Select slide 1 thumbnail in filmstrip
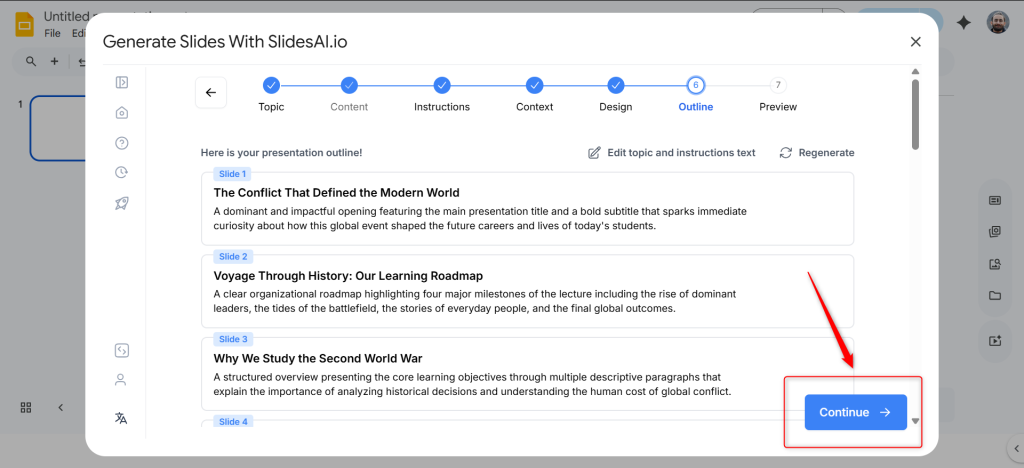Screen dimensions: 1024x468 tap(58, 128)
